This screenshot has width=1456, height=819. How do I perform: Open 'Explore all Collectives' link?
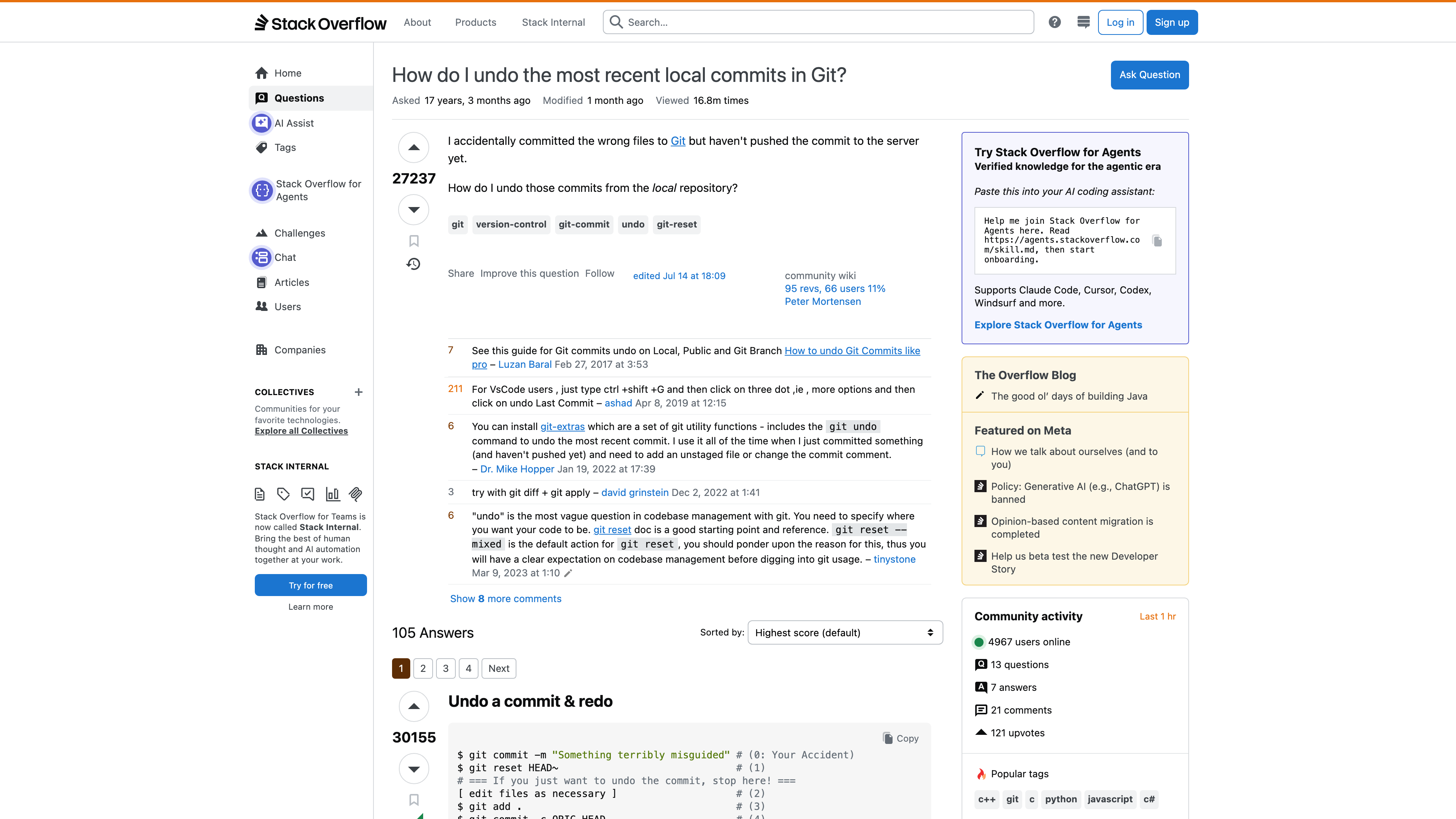(301, 431)
